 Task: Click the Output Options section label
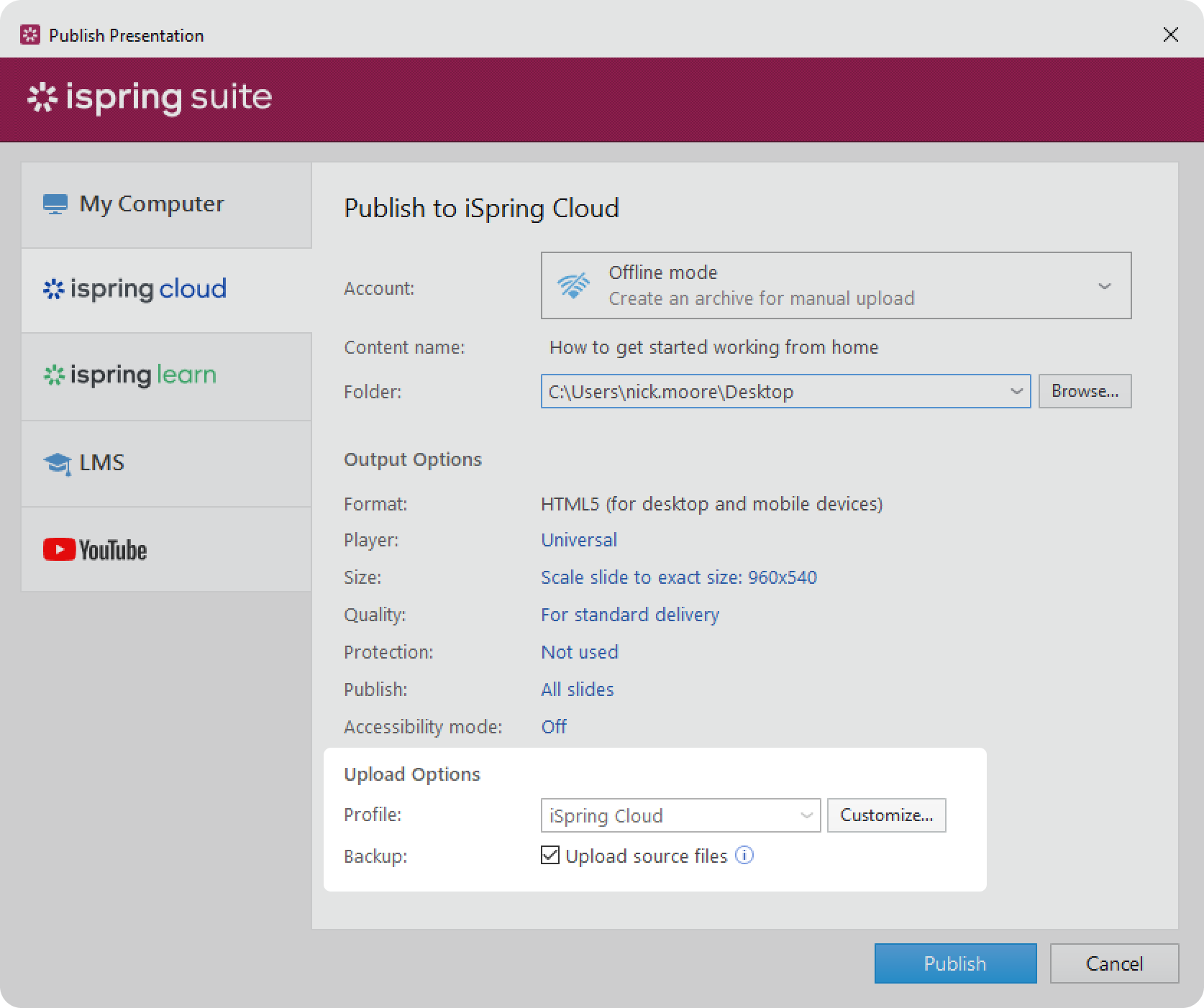point(413,459)
